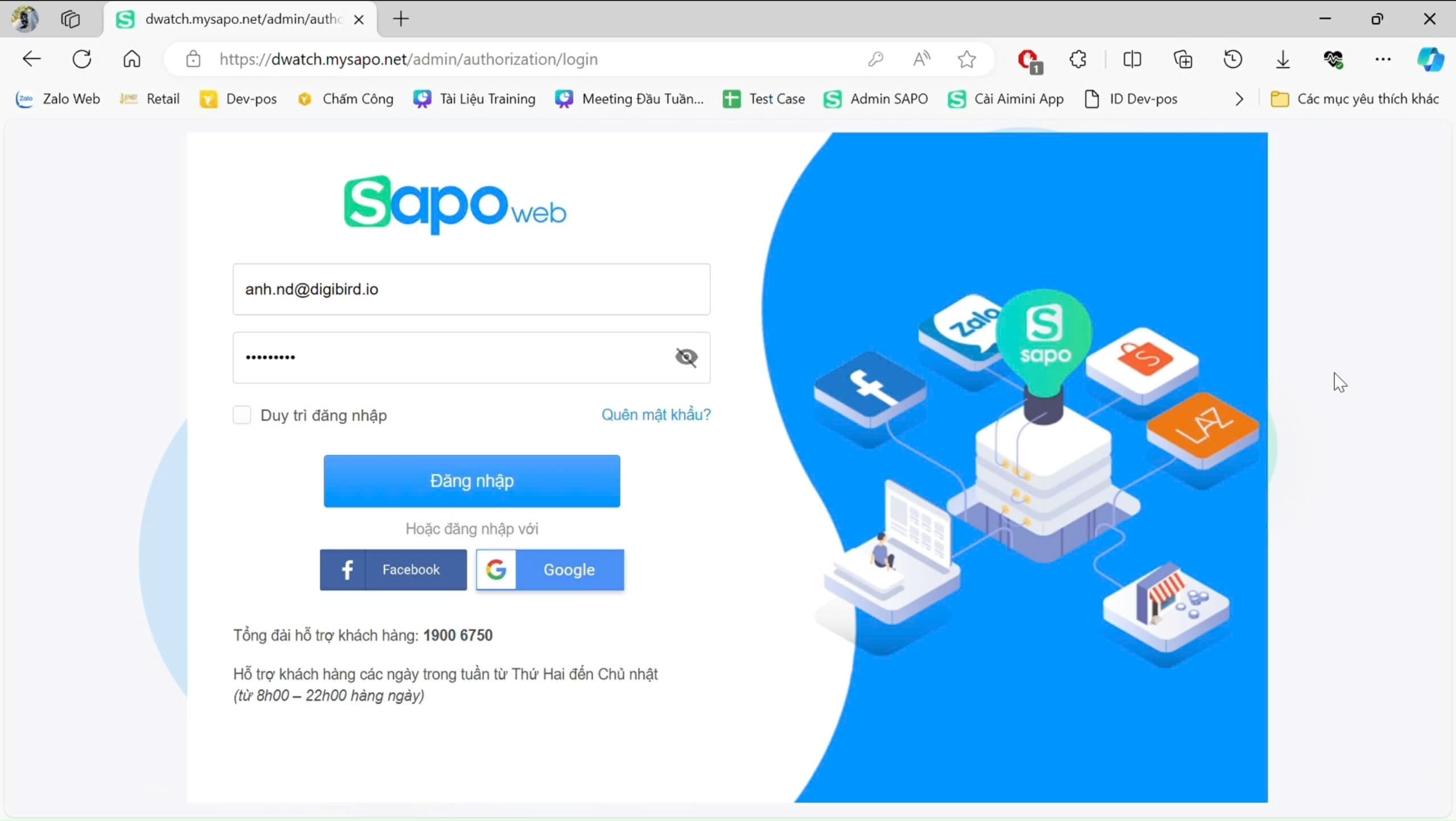Check the Duy trì đăng nhập checkbox
This screenshot has width=1456, height=821.
click(242, 415)
